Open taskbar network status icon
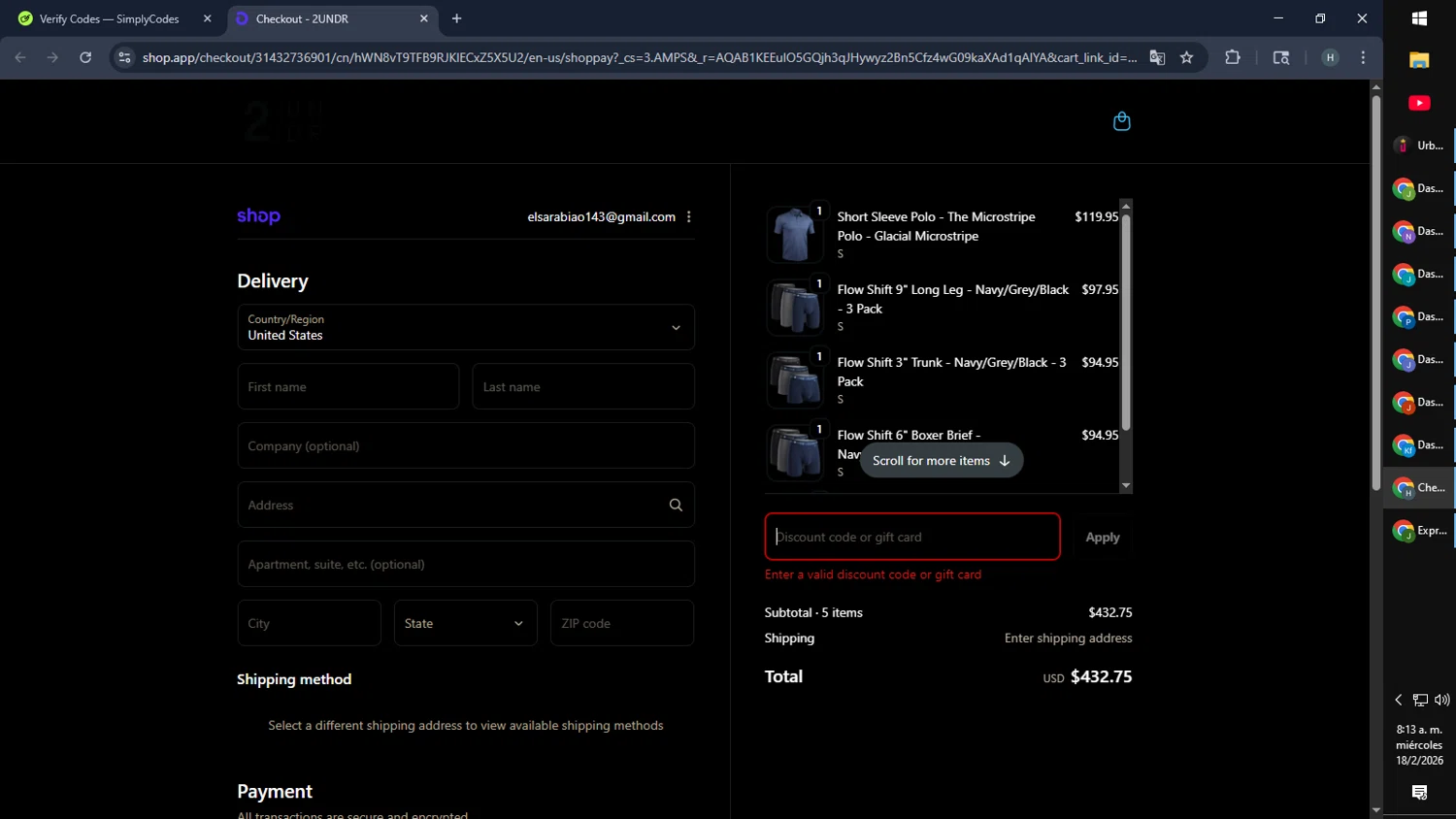1456x819 pixels. [1420, 700]
